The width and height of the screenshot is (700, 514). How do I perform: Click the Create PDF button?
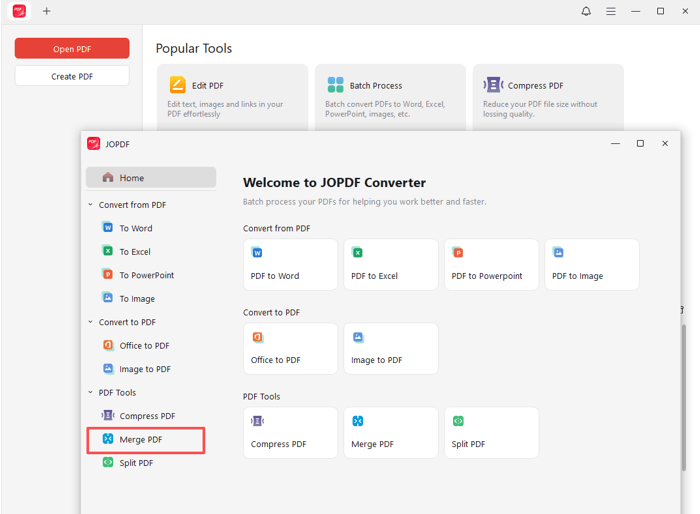pos(72,76)
